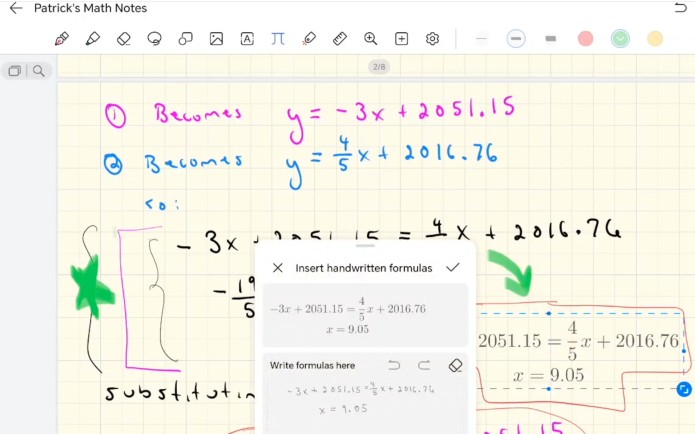Image resolution: width=695 pixels, height=434 pixels.
Task: Redo the stroke in formula pad
Action: [424, 365]
